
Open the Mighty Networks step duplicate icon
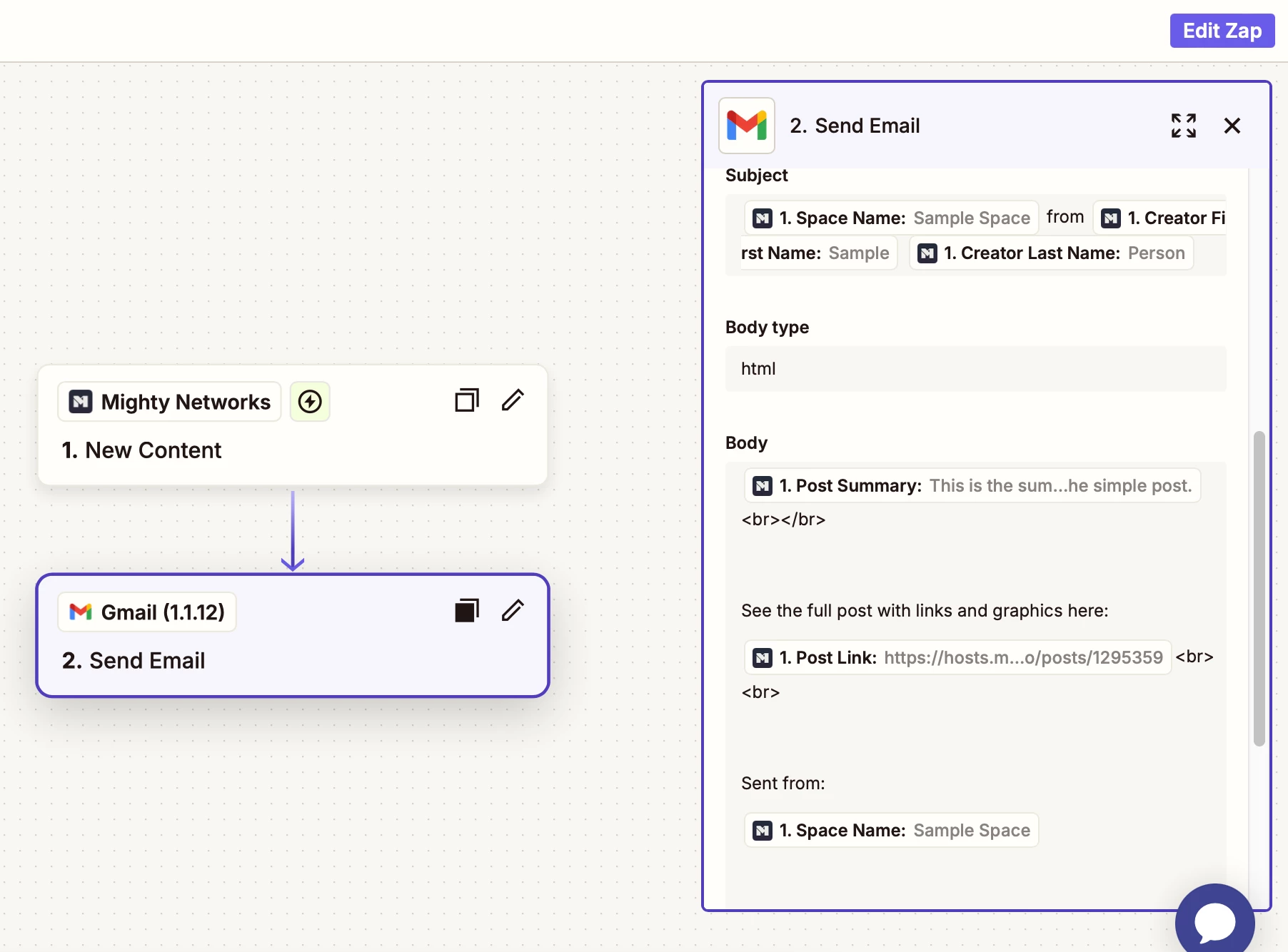(467, 400)
